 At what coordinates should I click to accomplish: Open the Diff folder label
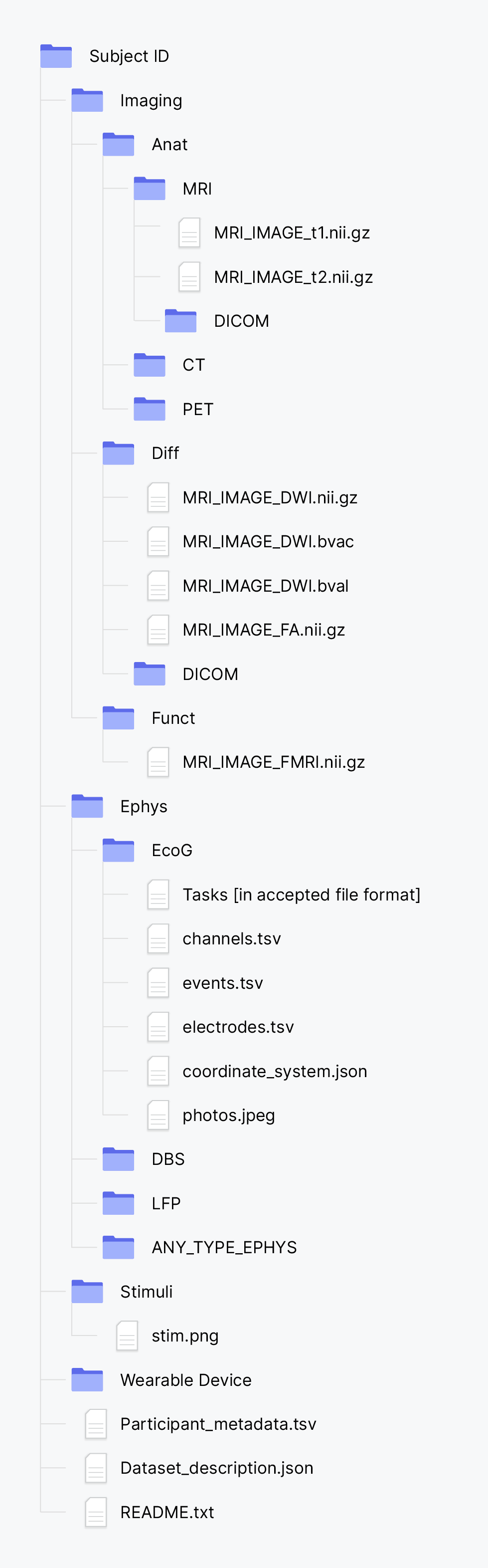click(165, 453)
